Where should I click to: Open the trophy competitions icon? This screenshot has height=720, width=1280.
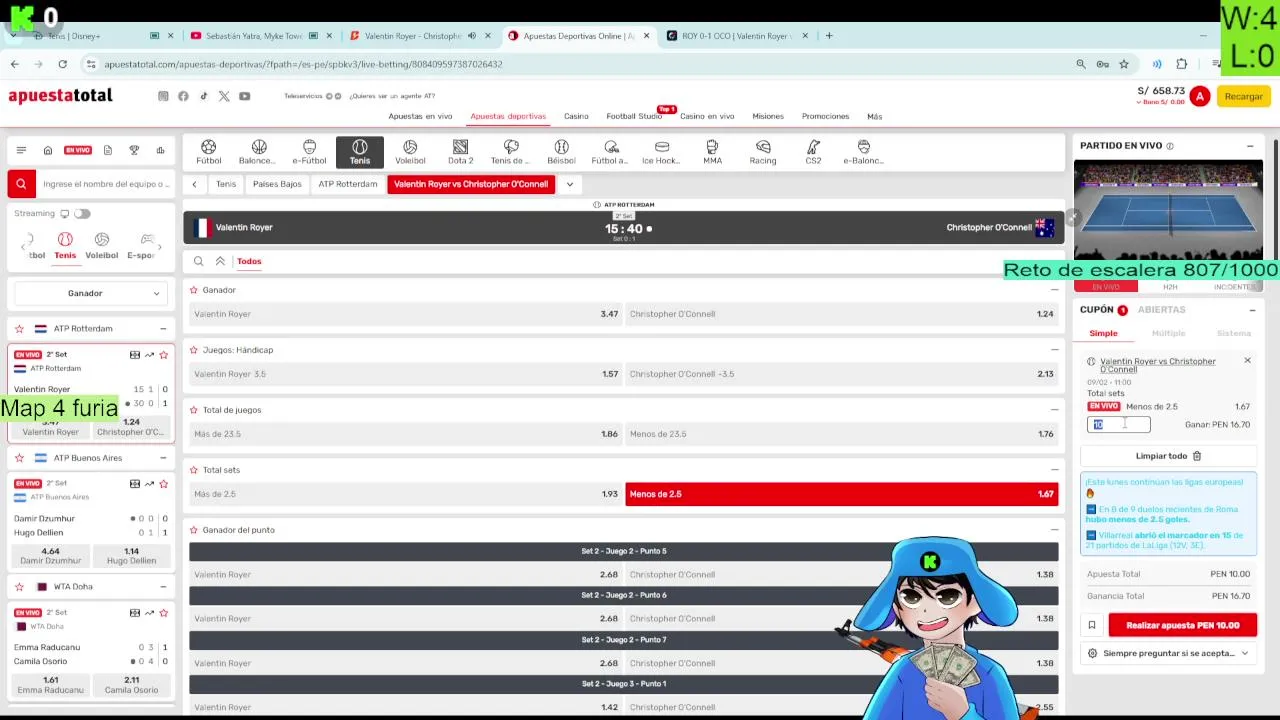(134, 150)
